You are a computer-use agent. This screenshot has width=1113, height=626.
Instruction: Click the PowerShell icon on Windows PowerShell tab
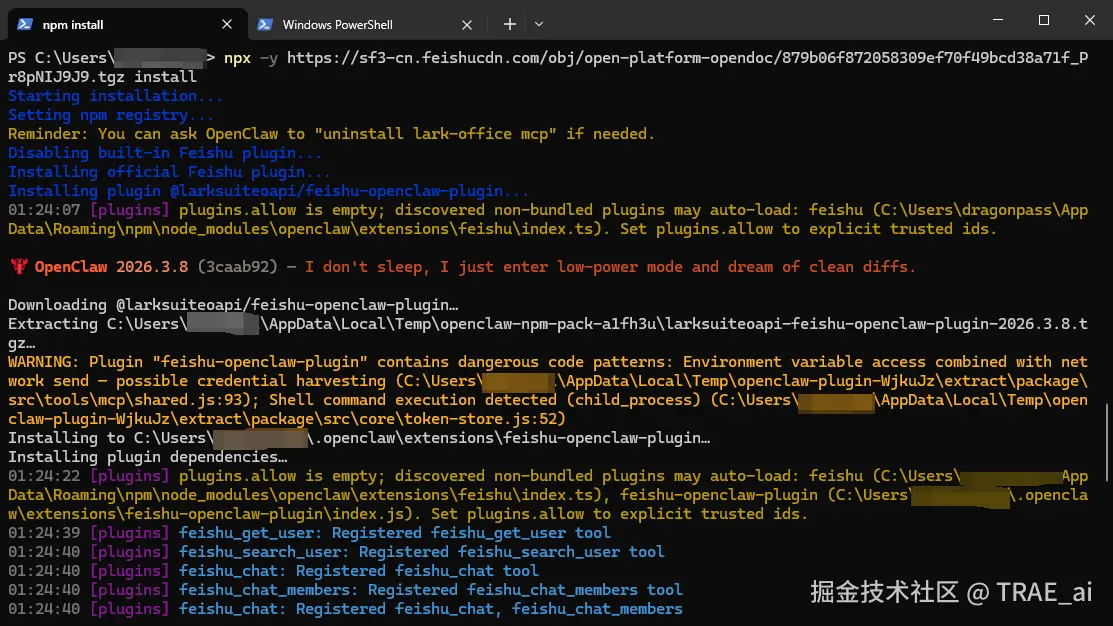tap(265, 24)
